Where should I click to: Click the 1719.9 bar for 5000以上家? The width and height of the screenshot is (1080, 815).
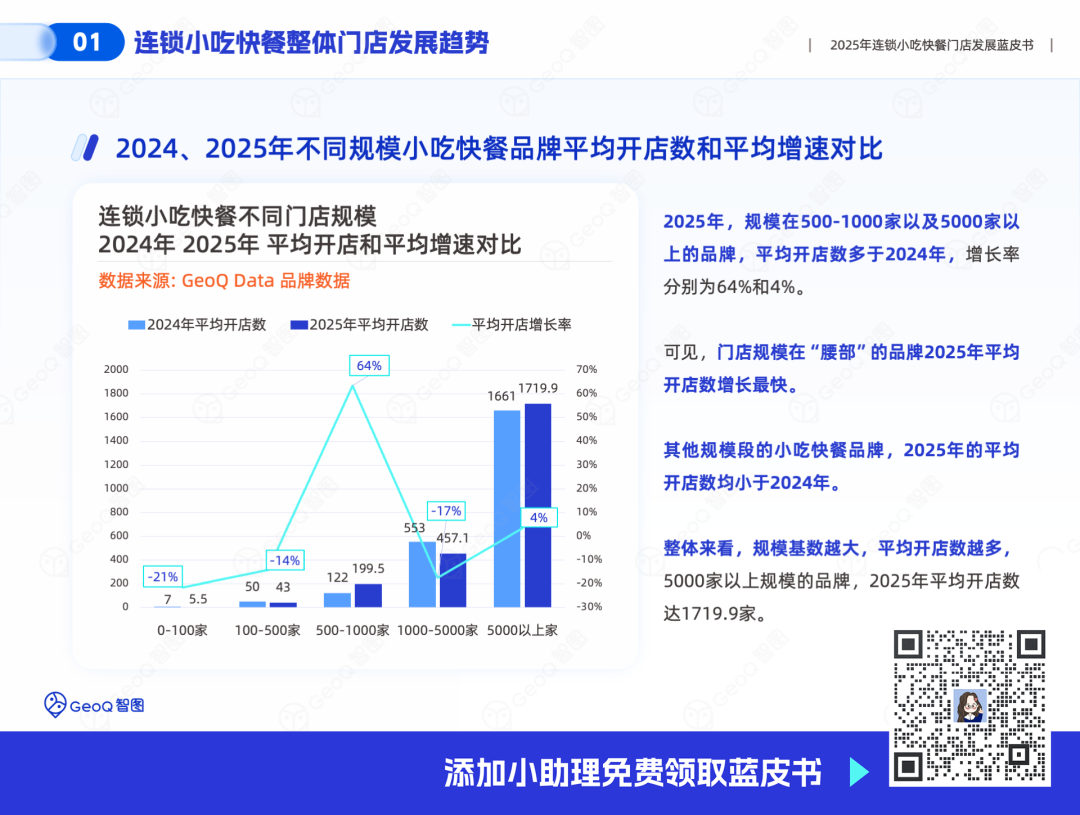click(538, 505)
